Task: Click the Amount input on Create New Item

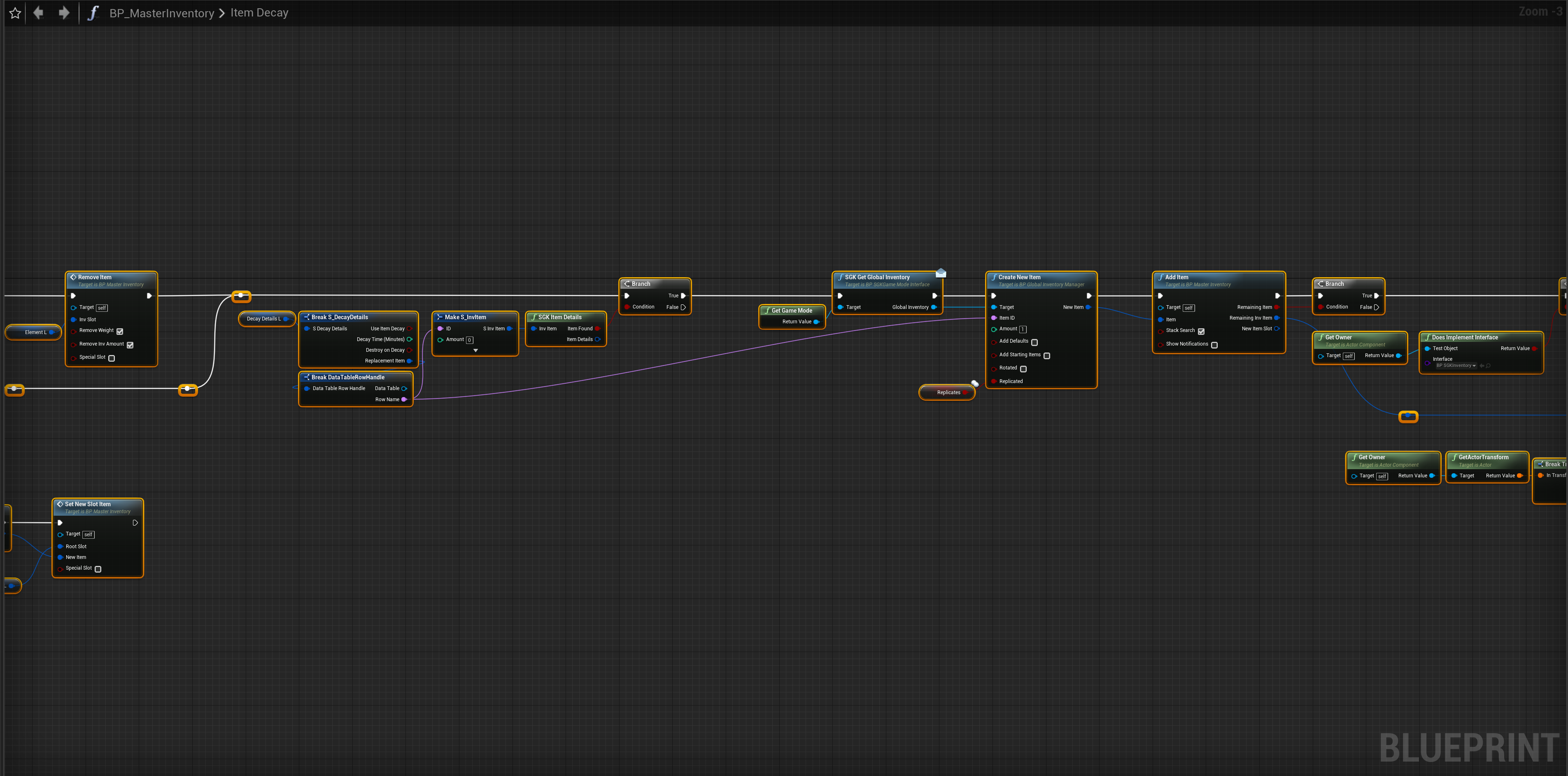Action: [1023, 330]
